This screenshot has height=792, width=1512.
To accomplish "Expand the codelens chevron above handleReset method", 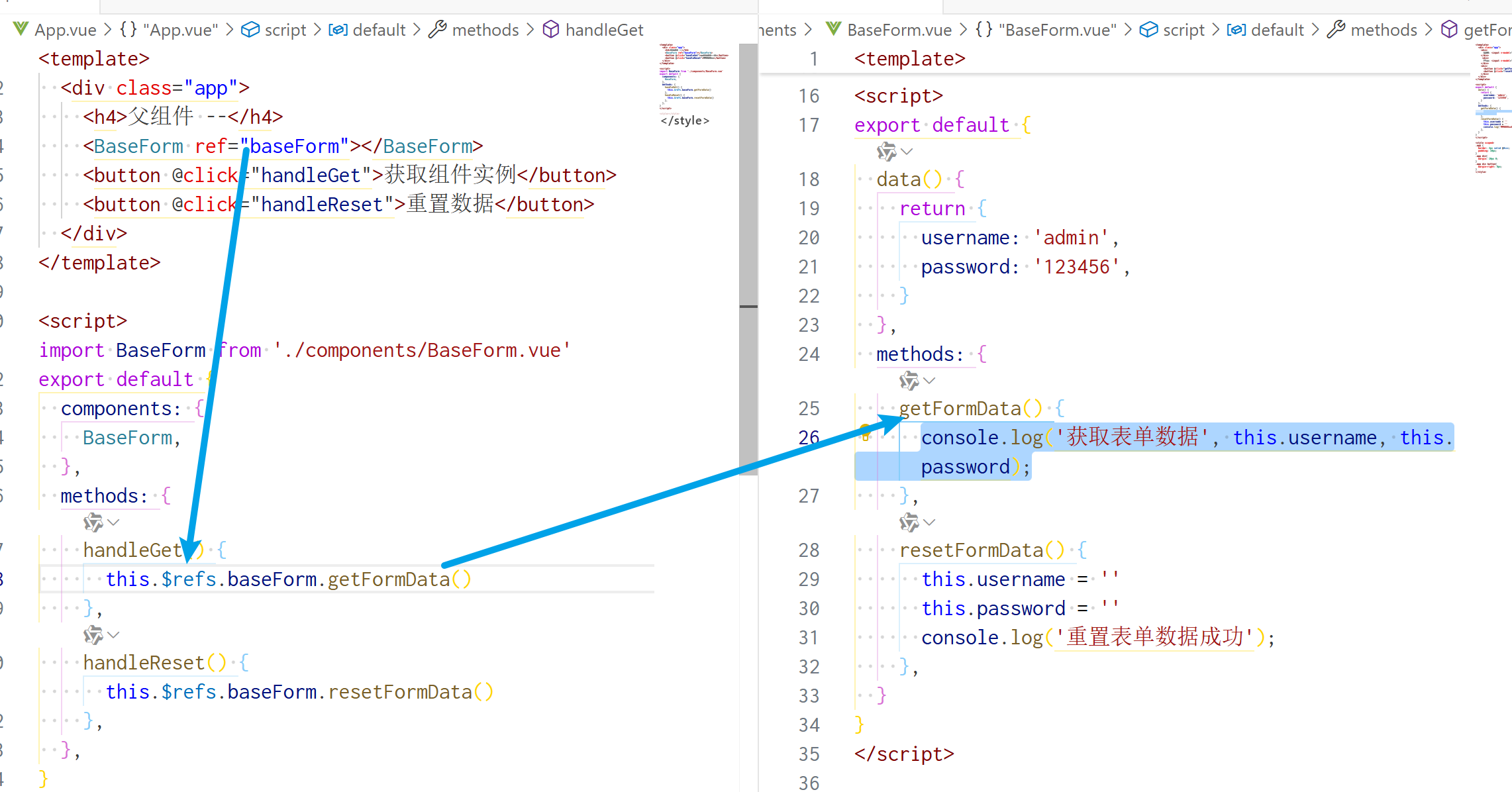I will coord(114,635).
